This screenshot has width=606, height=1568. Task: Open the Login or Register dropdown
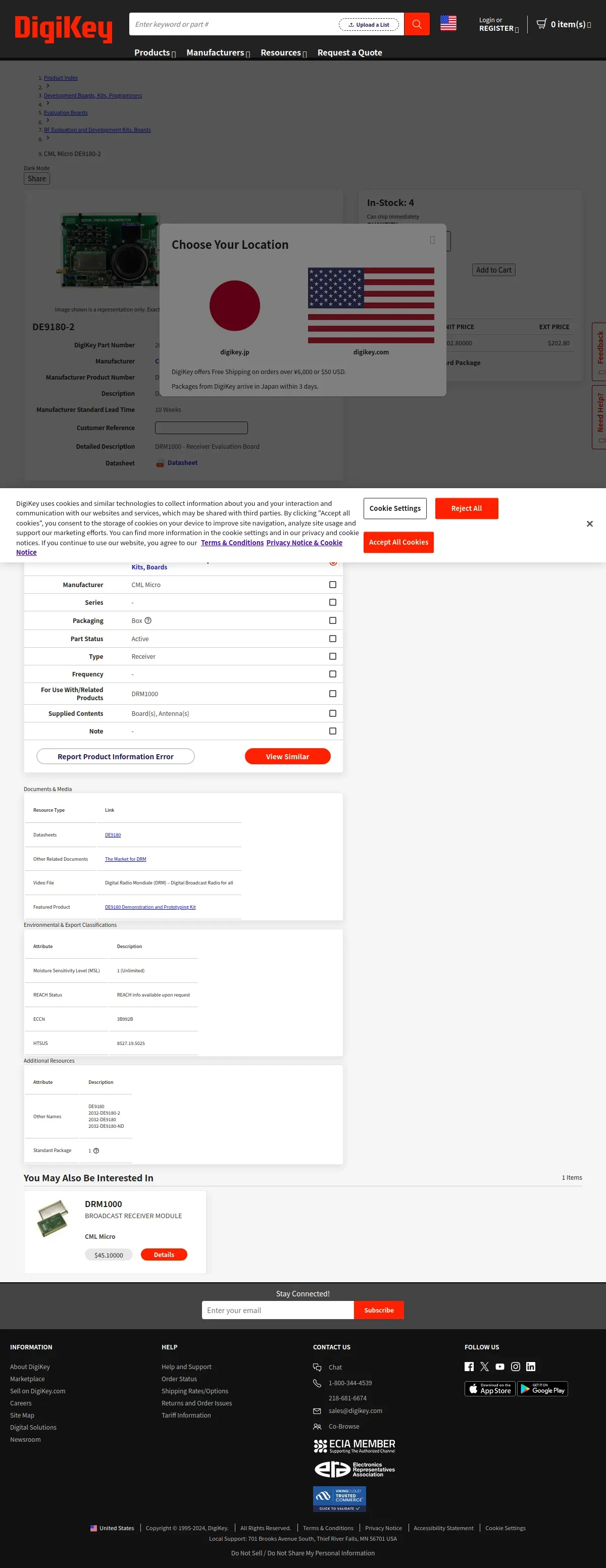[499, 24]
